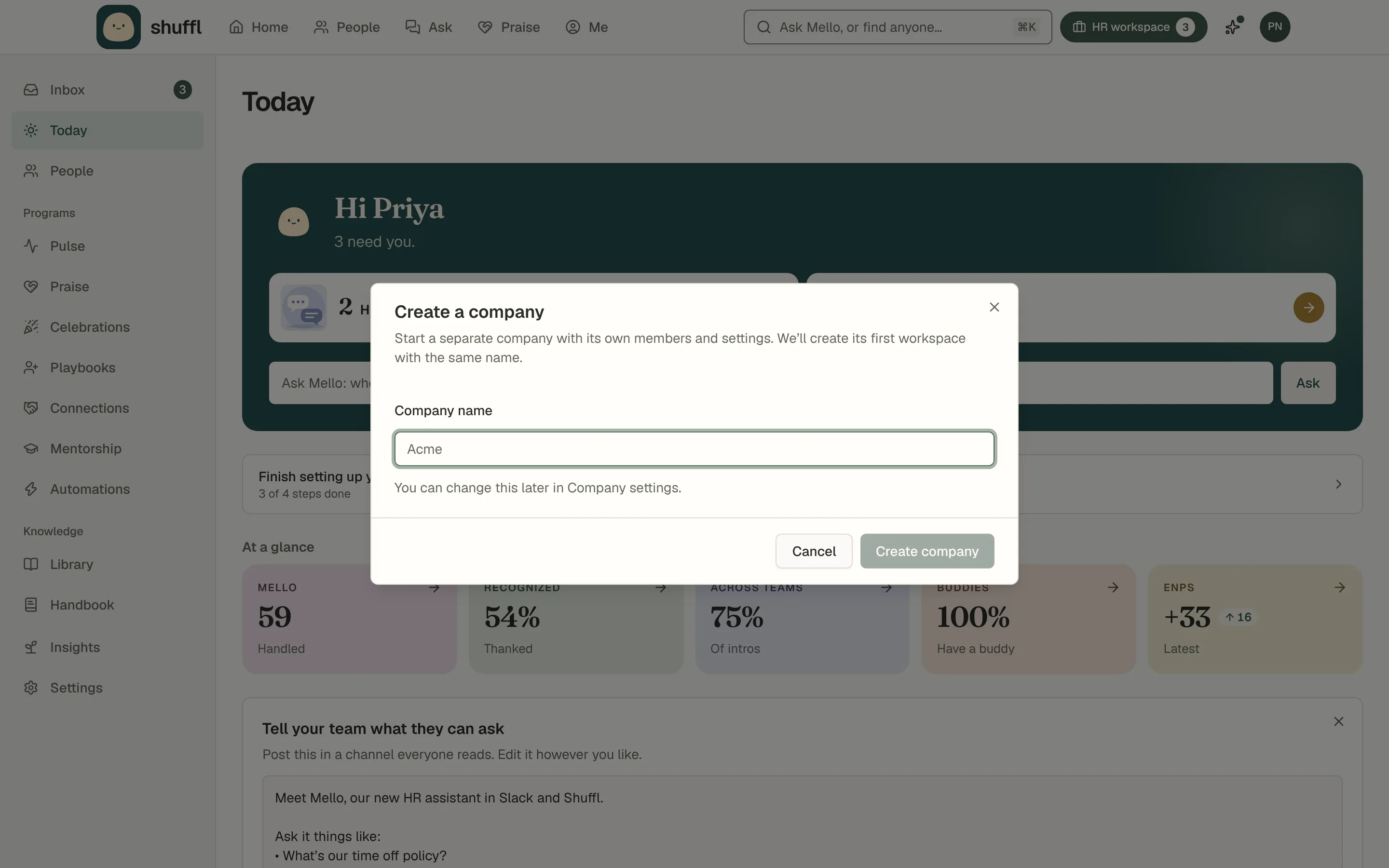Click the shuffl logo icon
Screen dimensions: 1389x868
click(x=118, y=27)
